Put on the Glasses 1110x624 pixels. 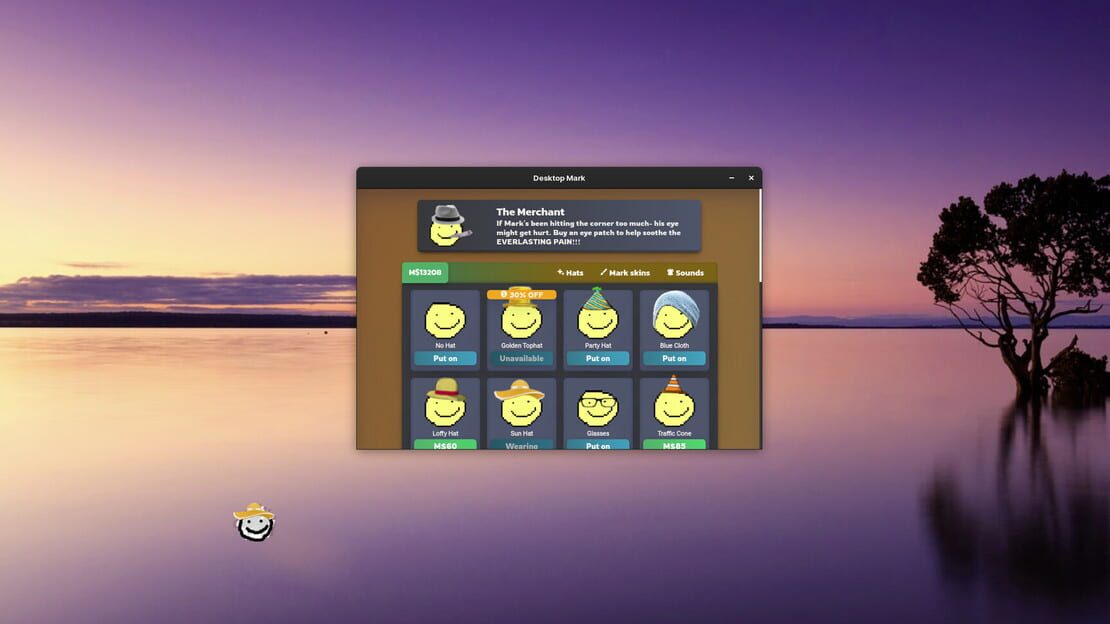[598, 445]
